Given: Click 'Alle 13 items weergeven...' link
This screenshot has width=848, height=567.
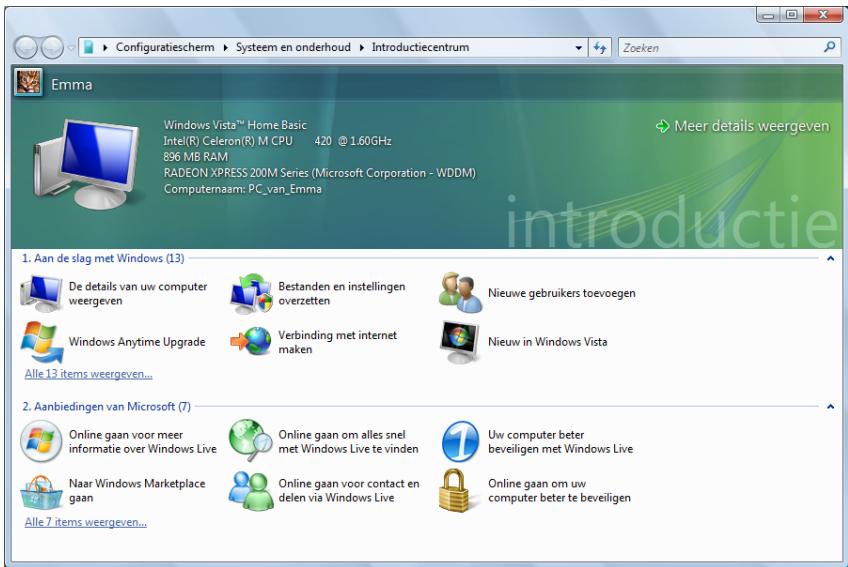Looking at the screenshot, I should point(88,374).
